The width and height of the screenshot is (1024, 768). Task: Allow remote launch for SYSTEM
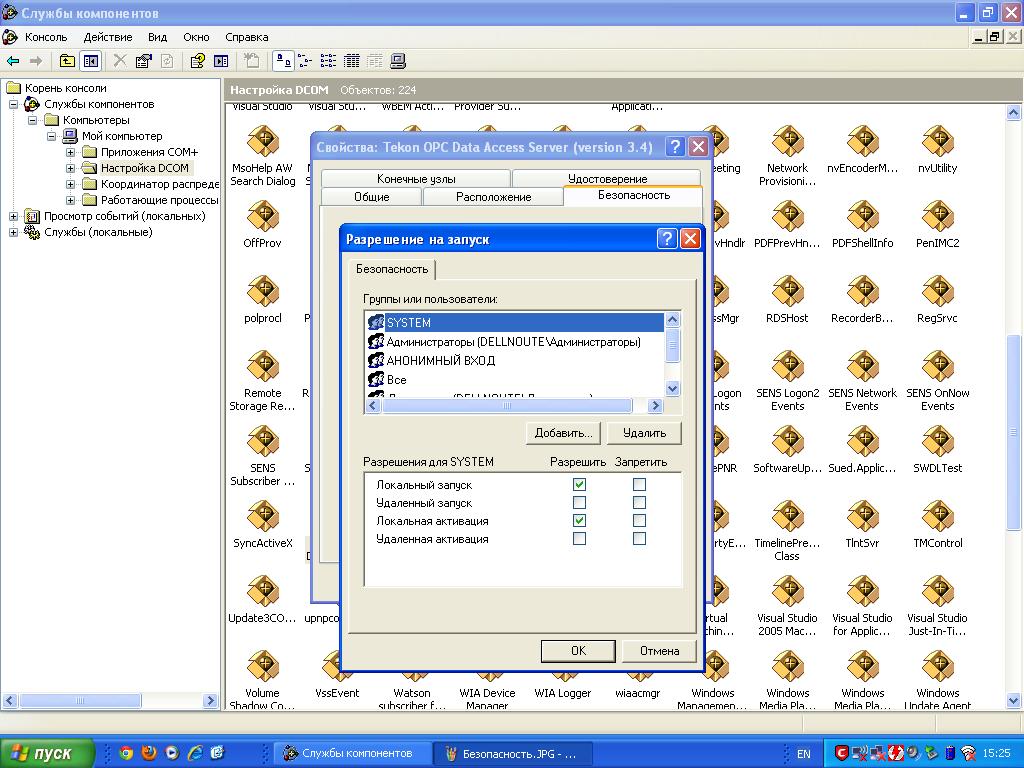[579, 503]
